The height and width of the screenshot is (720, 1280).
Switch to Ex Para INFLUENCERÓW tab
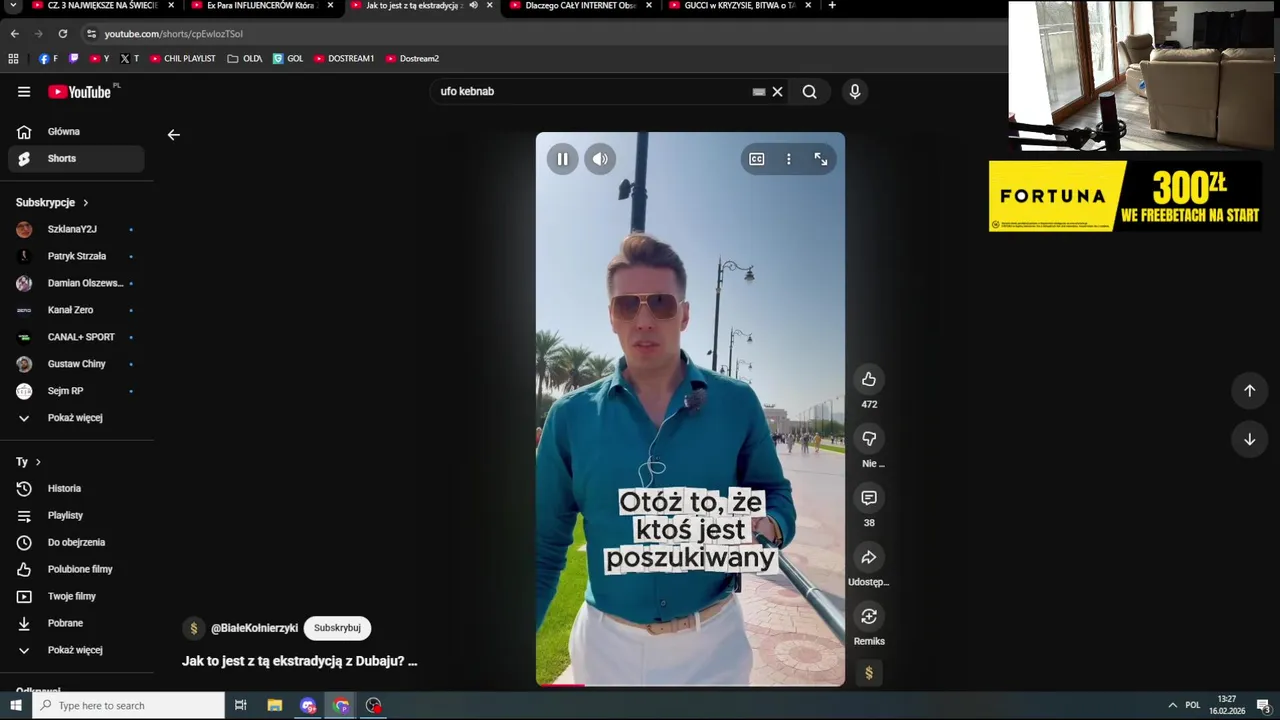(x=262, y=6)
